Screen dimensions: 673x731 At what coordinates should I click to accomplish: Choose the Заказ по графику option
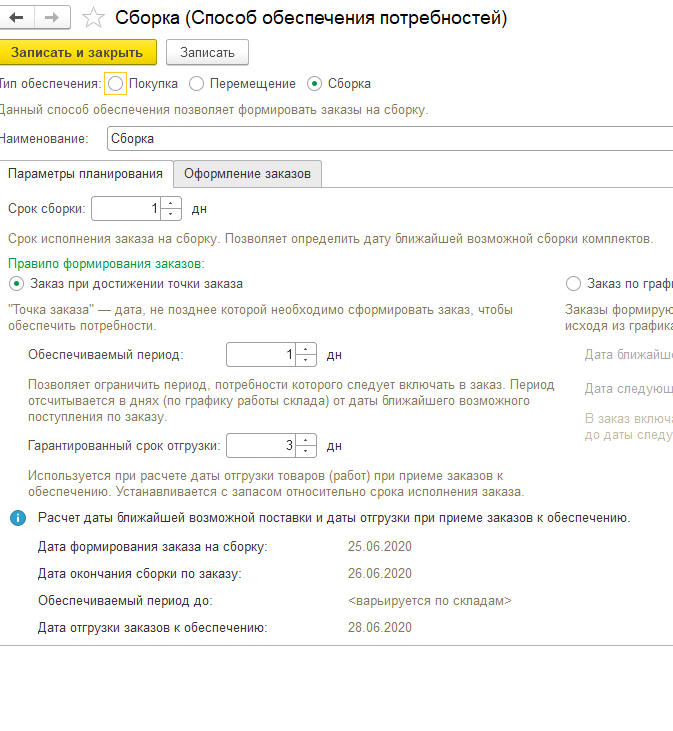(x=573, y=283)
